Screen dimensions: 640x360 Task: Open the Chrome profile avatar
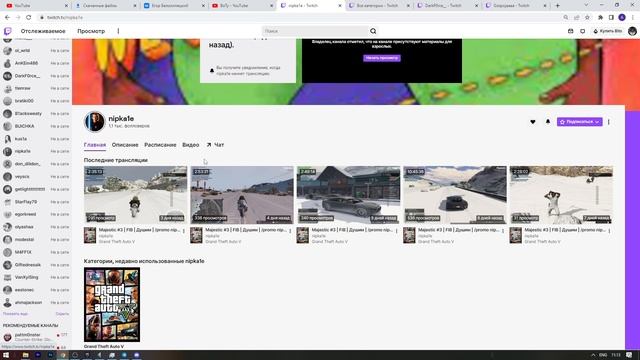622,18
